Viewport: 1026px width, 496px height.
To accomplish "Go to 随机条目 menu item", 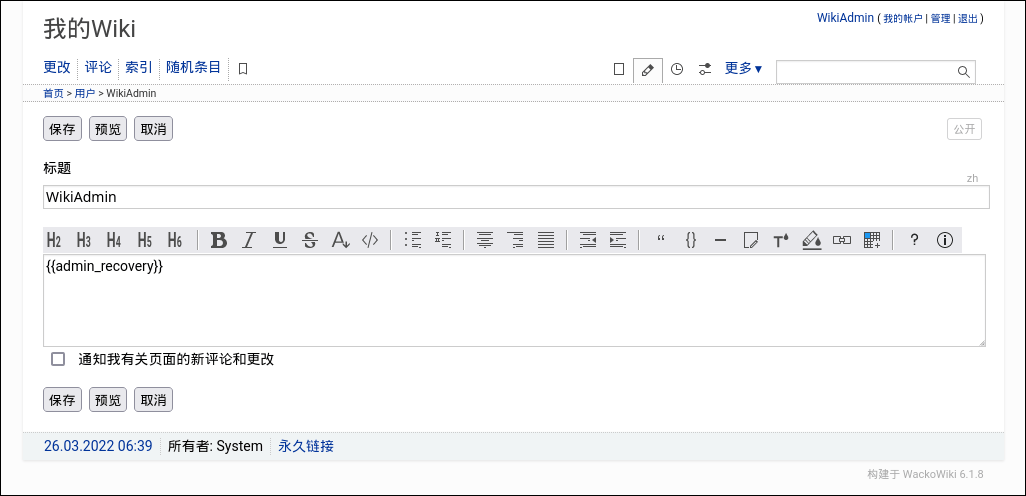I will pos(193,68).
